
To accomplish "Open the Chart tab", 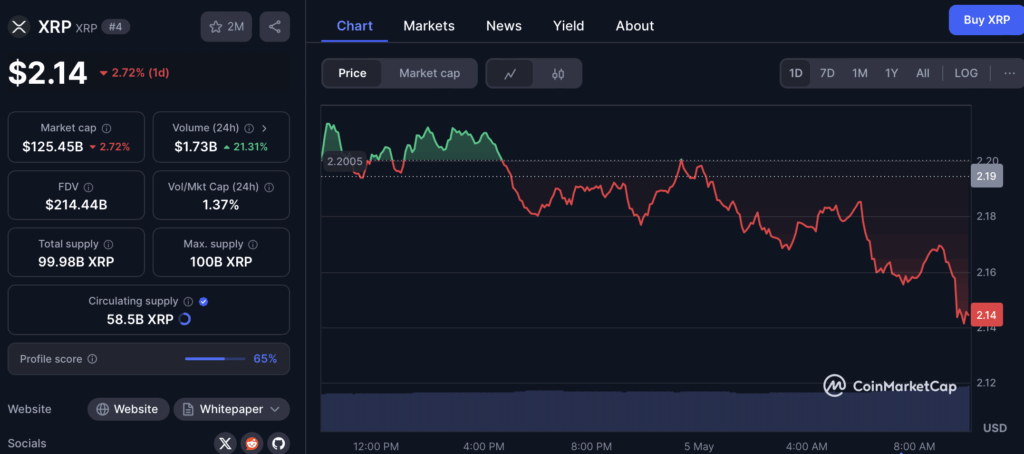I will pyautogui.click(x=355, y=26).
